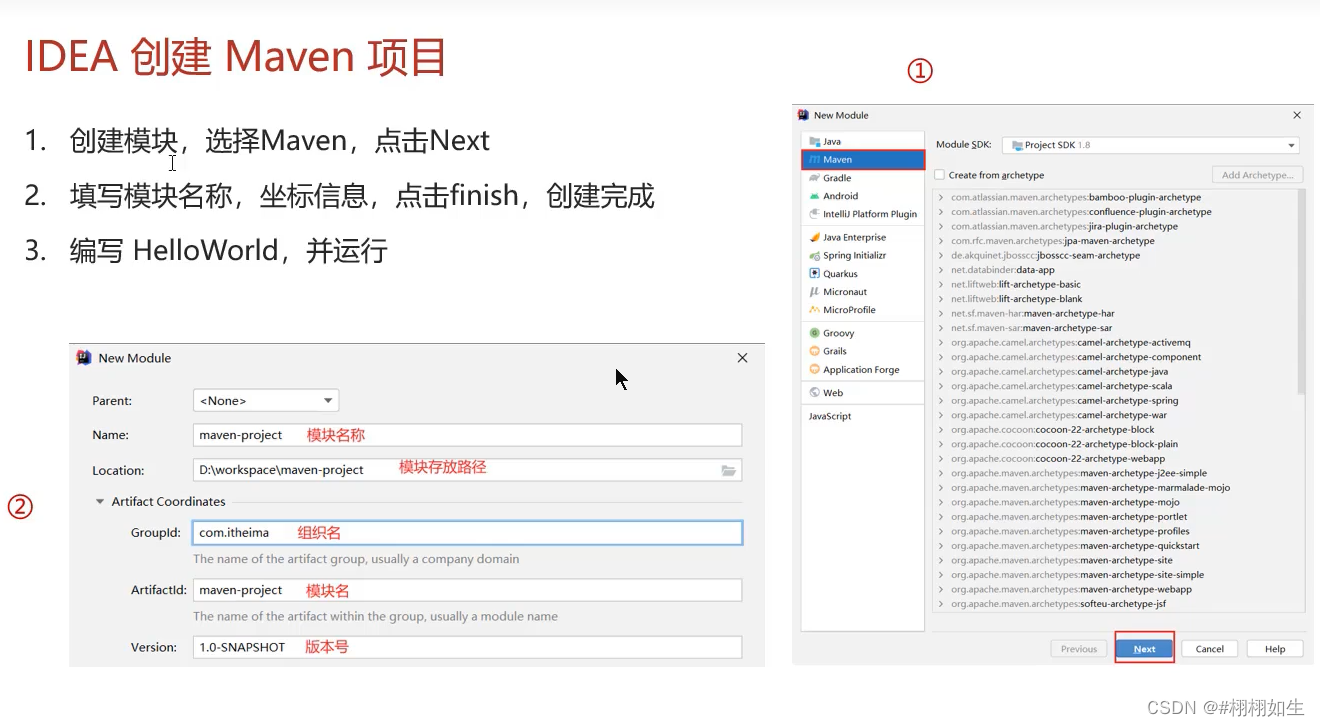Click the Application Forge icon
Screen dimensions: 1320x726
(x=815, y=369)
